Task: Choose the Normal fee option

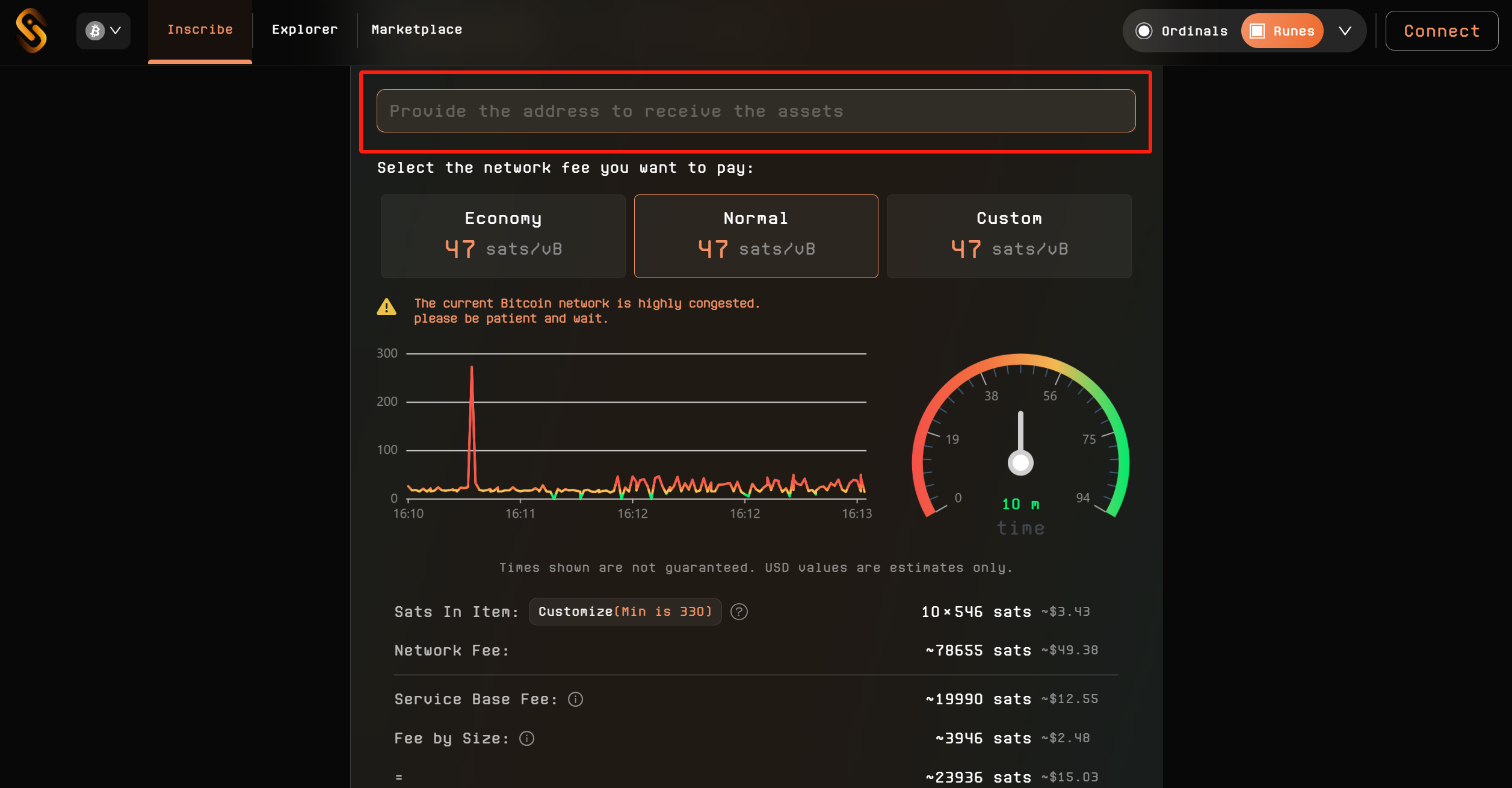Action: [x=756, y=236]
